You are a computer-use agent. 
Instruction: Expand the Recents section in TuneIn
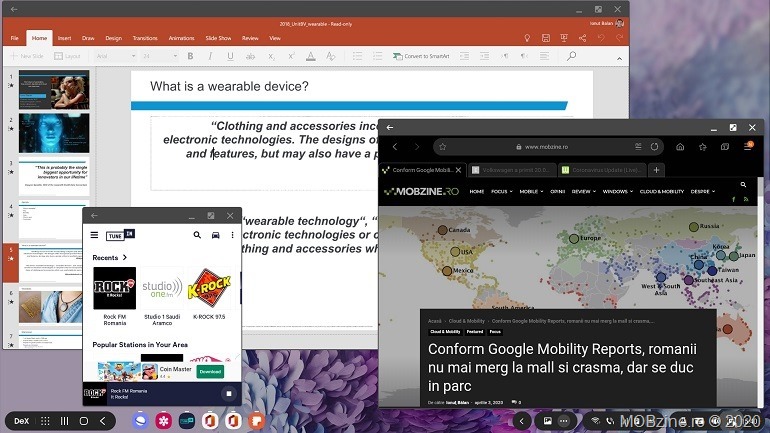(x=110, y=257)
